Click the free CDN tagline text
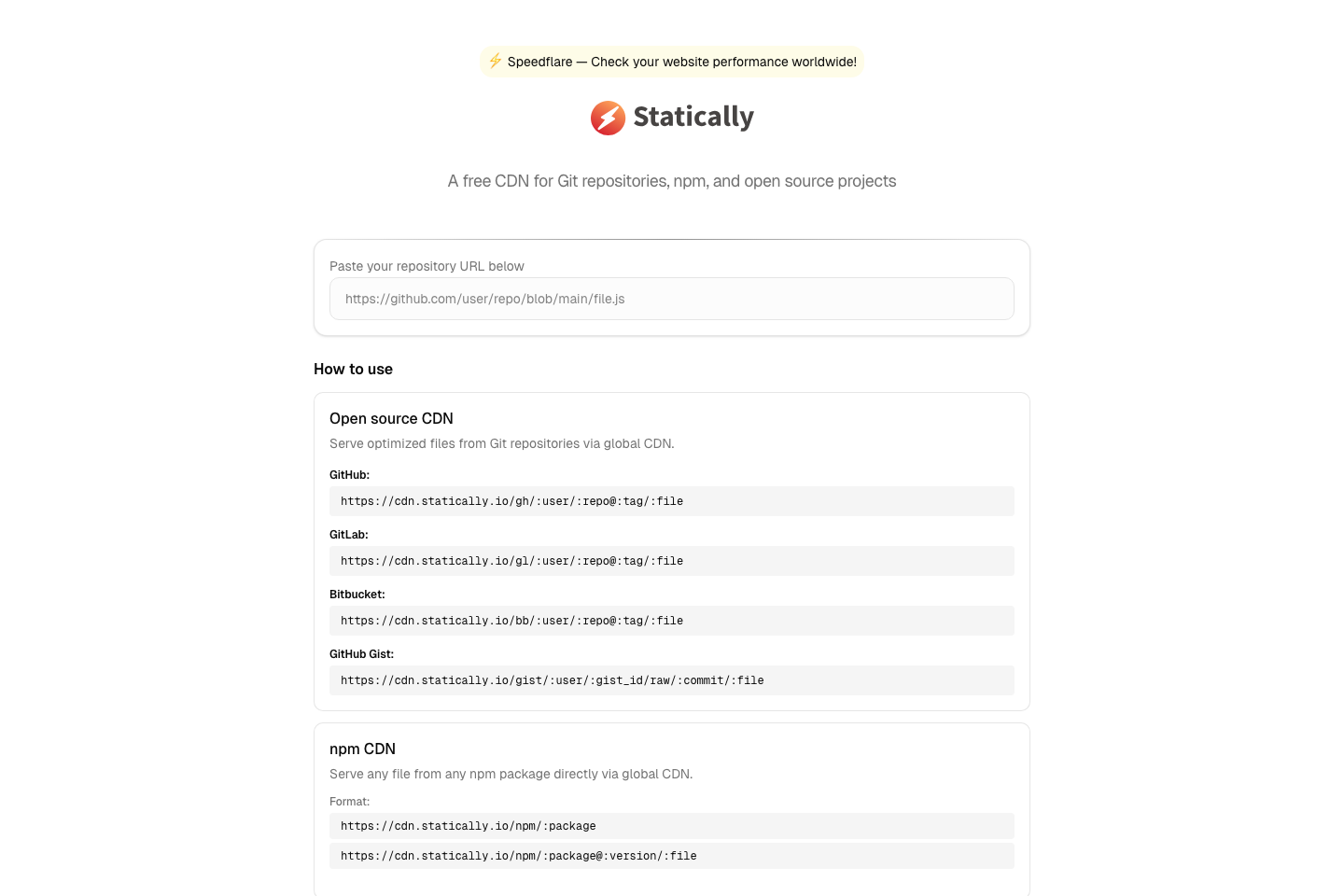The width and height of the screenshot is (1344, 896). (x=672, y=181)
